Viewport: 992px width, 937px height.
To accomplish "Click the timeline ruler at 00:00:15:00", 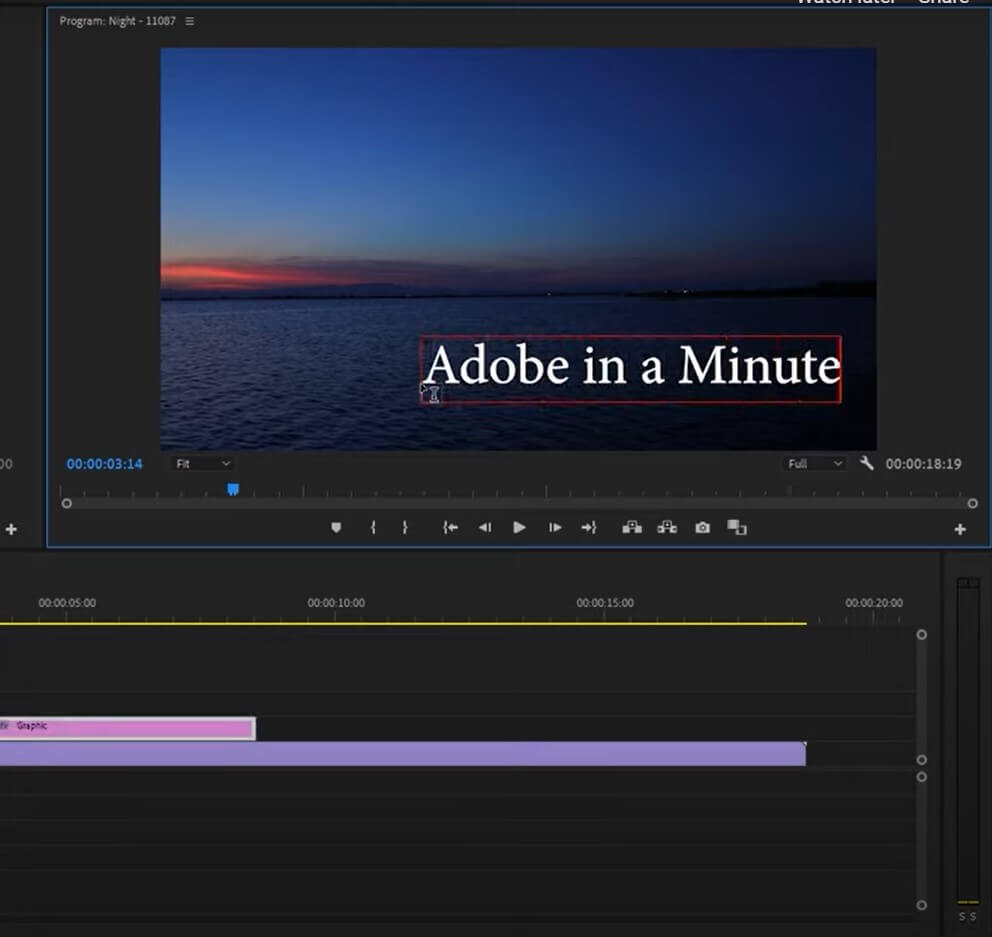I will [x=605, y=603].
